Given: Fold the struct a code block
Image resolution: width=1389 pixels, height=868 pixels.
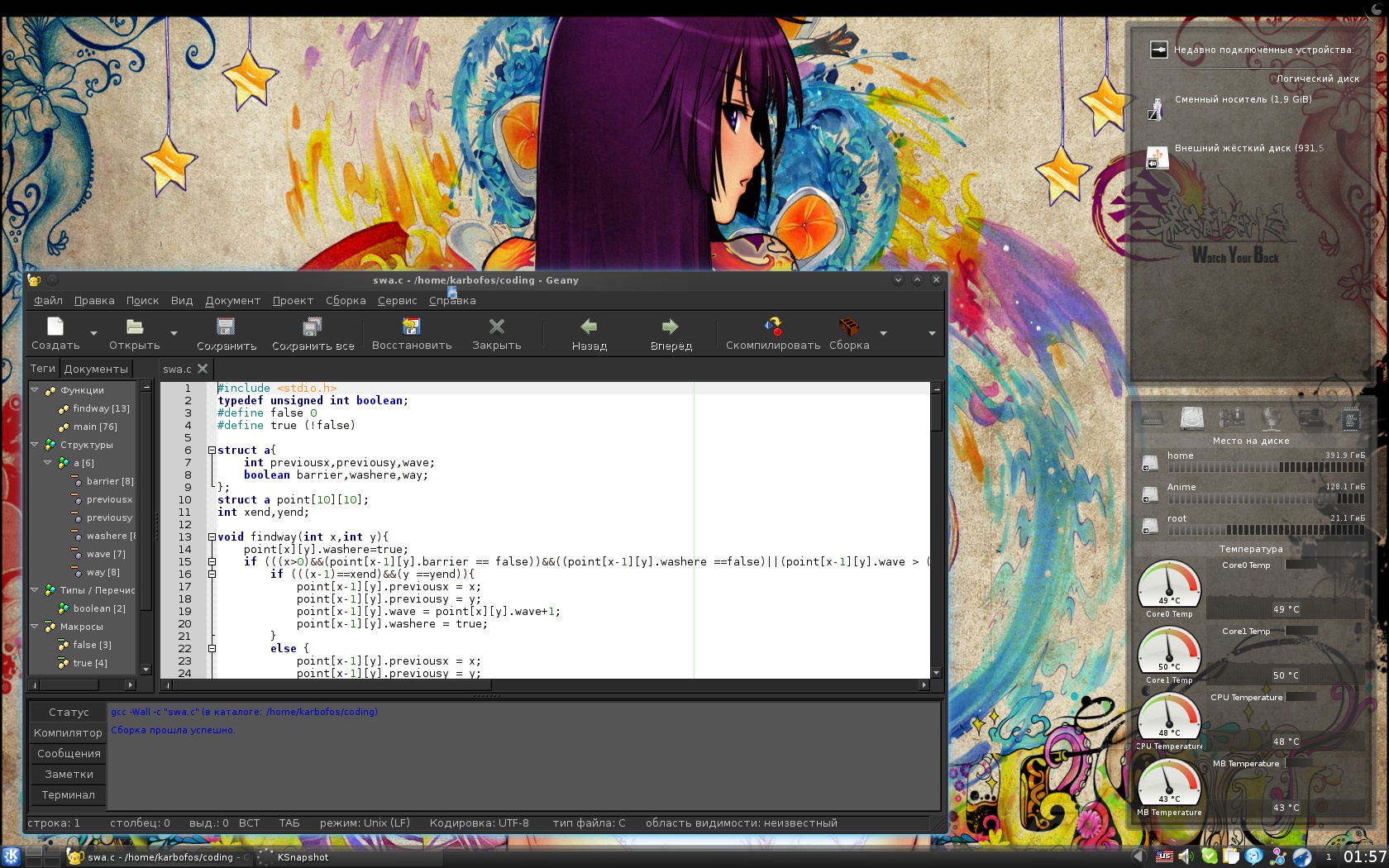Looking at the screenshot, I should pos(212,451).
